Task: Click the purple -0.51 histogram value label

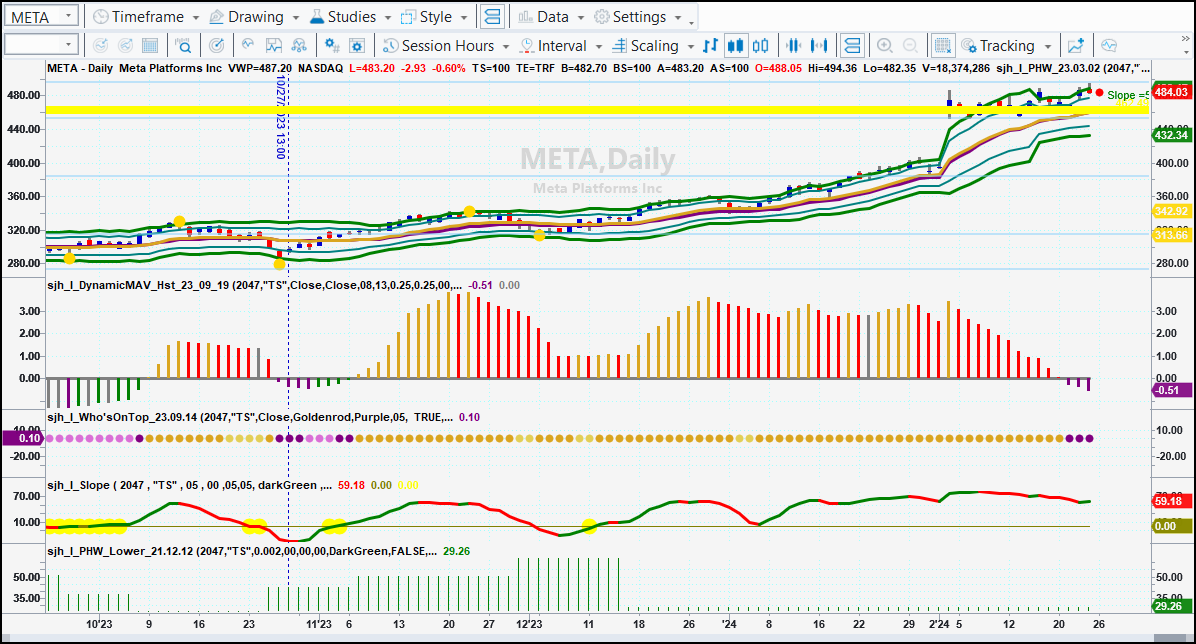Action: point(1171,390)
